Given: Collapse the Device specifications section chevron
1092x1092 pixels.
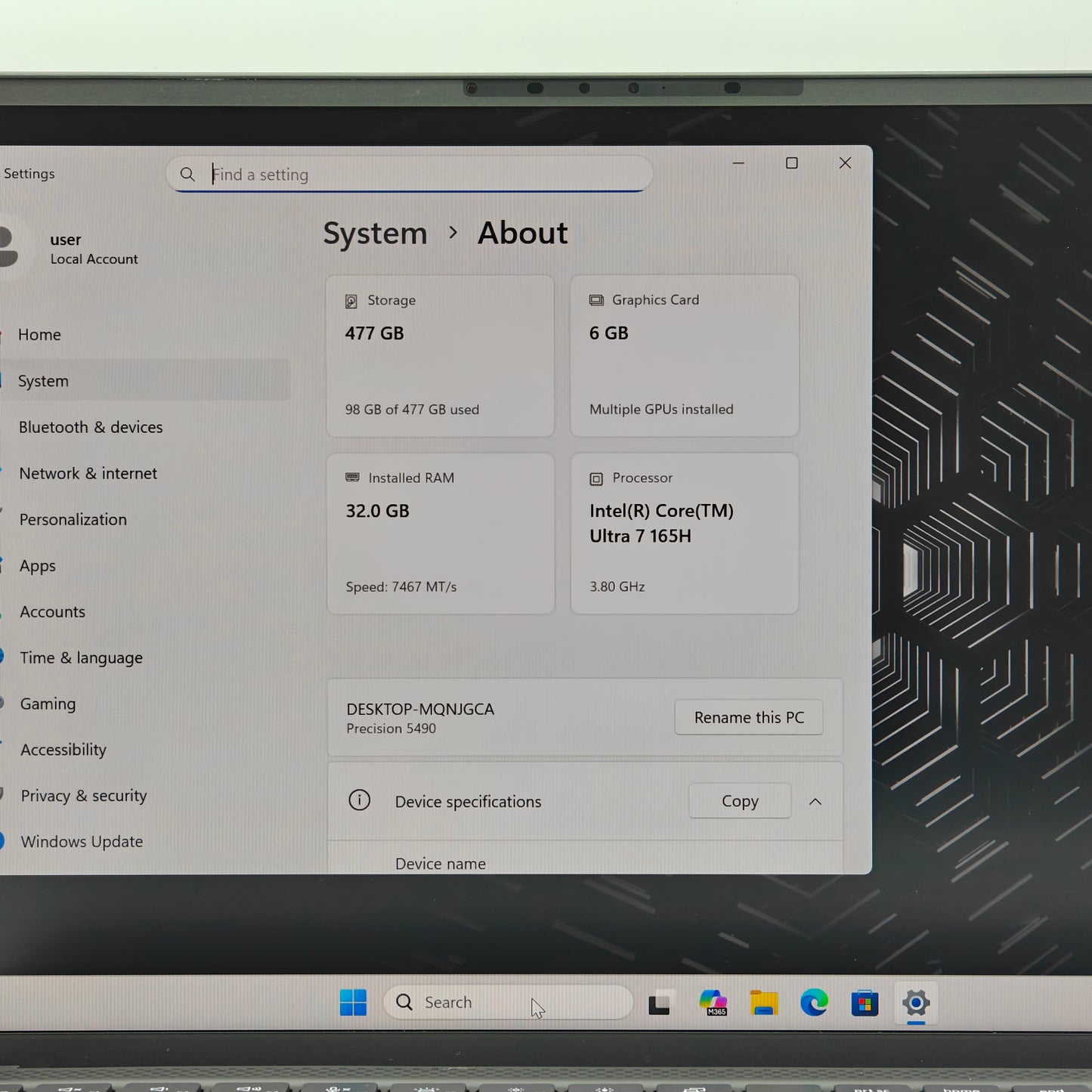Looking at the screenshot, I should click(x=815, y=801).
